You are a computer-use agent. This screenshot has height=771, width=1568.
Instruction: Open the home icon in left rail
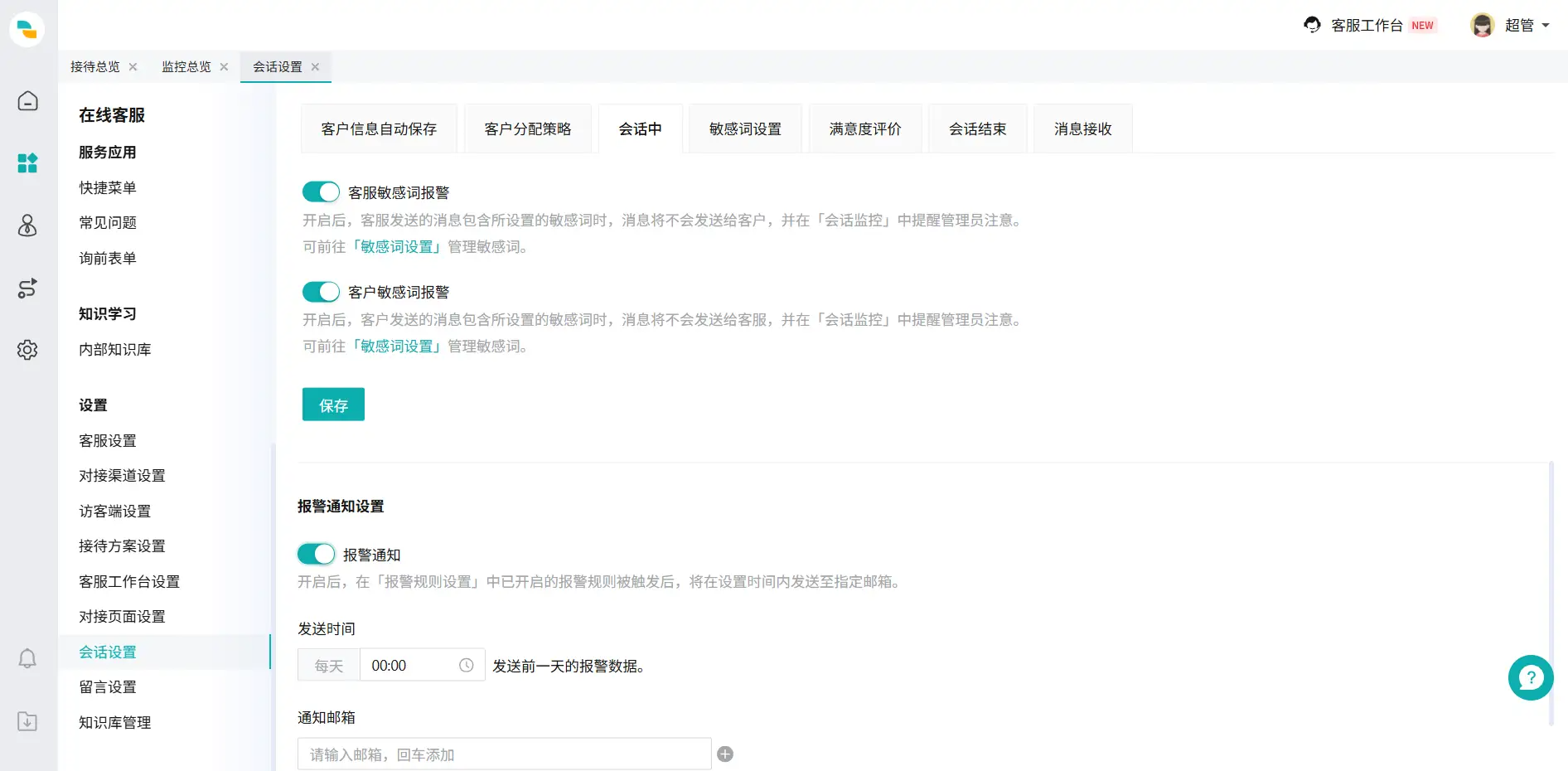point(27,101)
